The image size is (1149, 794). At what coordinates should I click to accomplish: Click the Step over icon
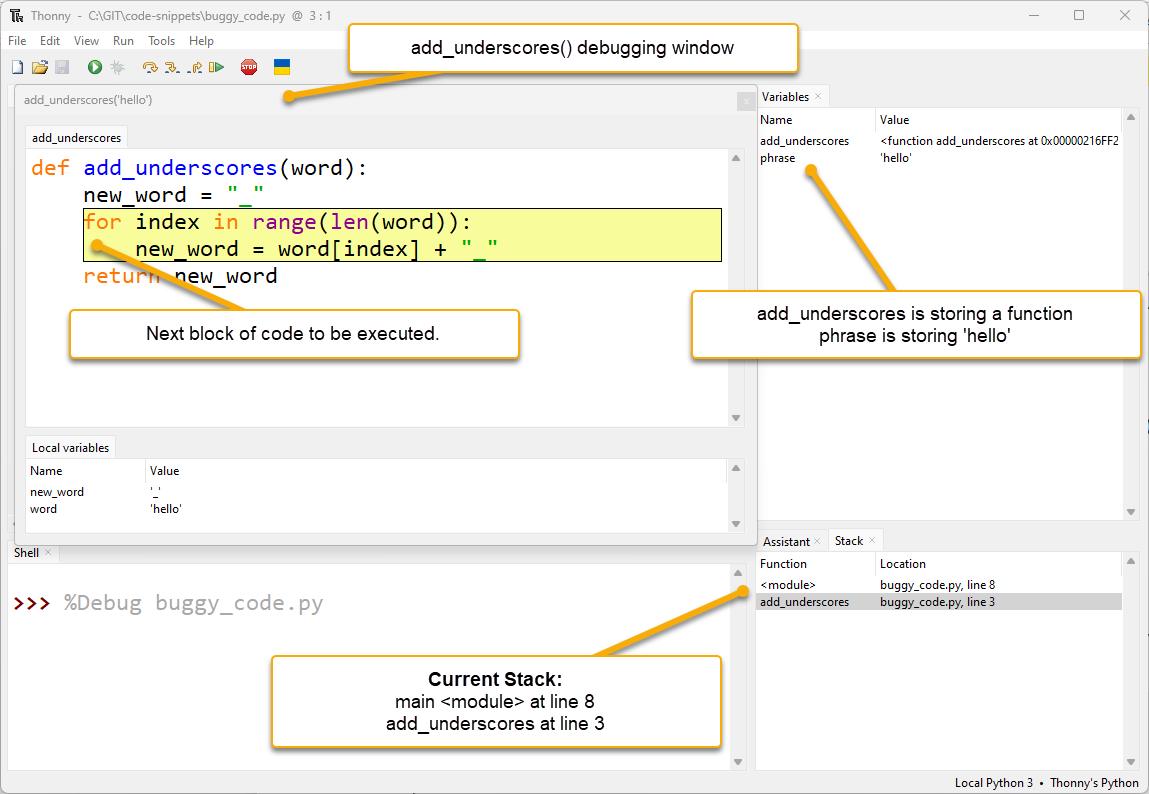(x=150, y=67)
